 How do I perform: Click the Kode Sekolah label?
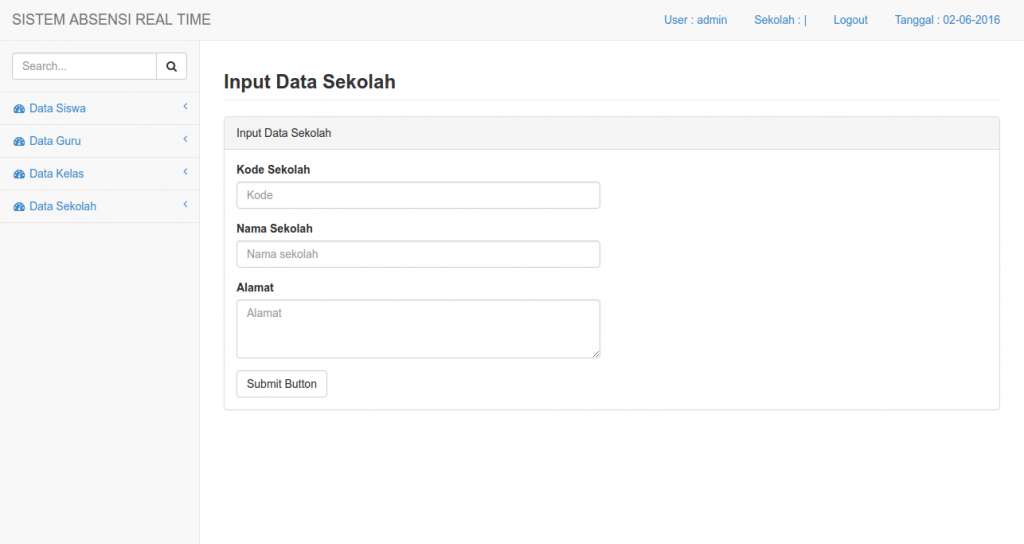pyautogui.click(x=273, y=170)
